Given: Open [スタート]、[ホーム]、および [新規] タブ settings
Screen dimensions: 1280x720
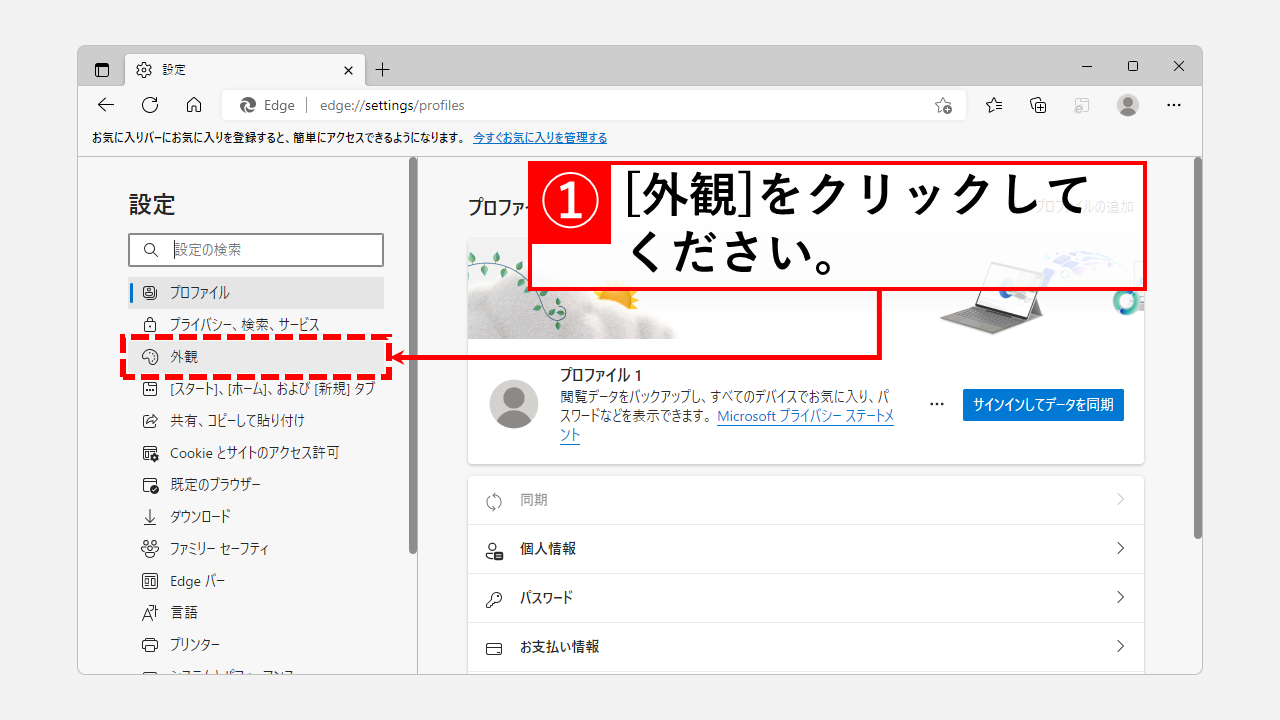Looking at the screenshot, I should (256, 389).
